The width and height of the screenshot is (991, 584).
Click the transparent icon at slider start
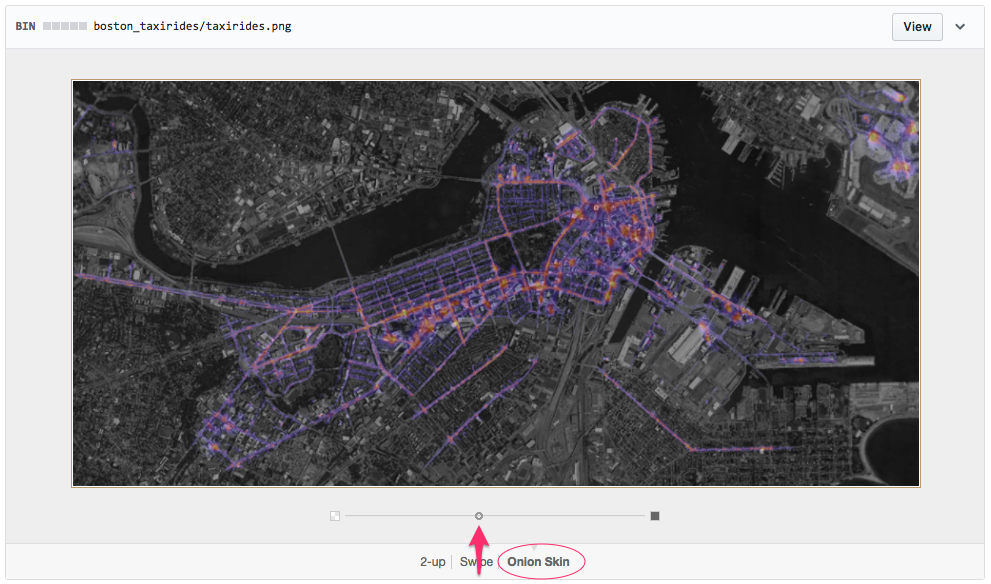click(x=335, y=516)
